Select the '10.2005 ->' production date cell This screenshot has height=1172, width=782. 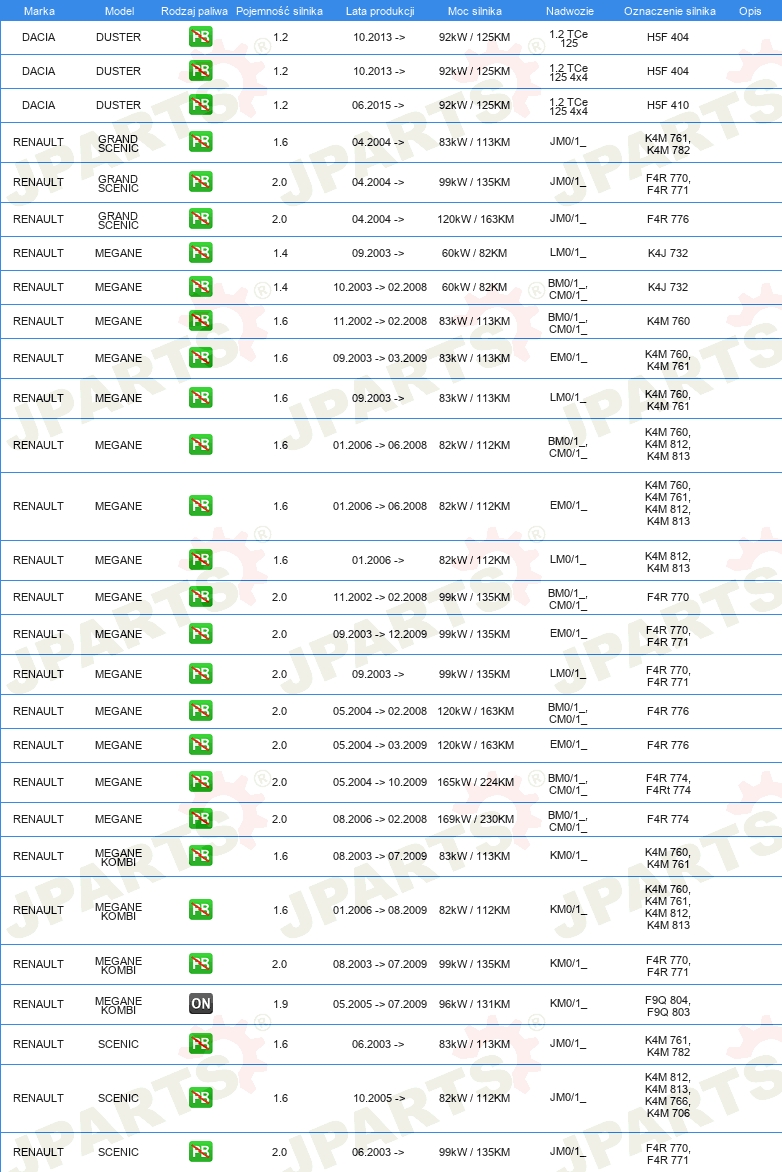click(x=378, y=1099)
